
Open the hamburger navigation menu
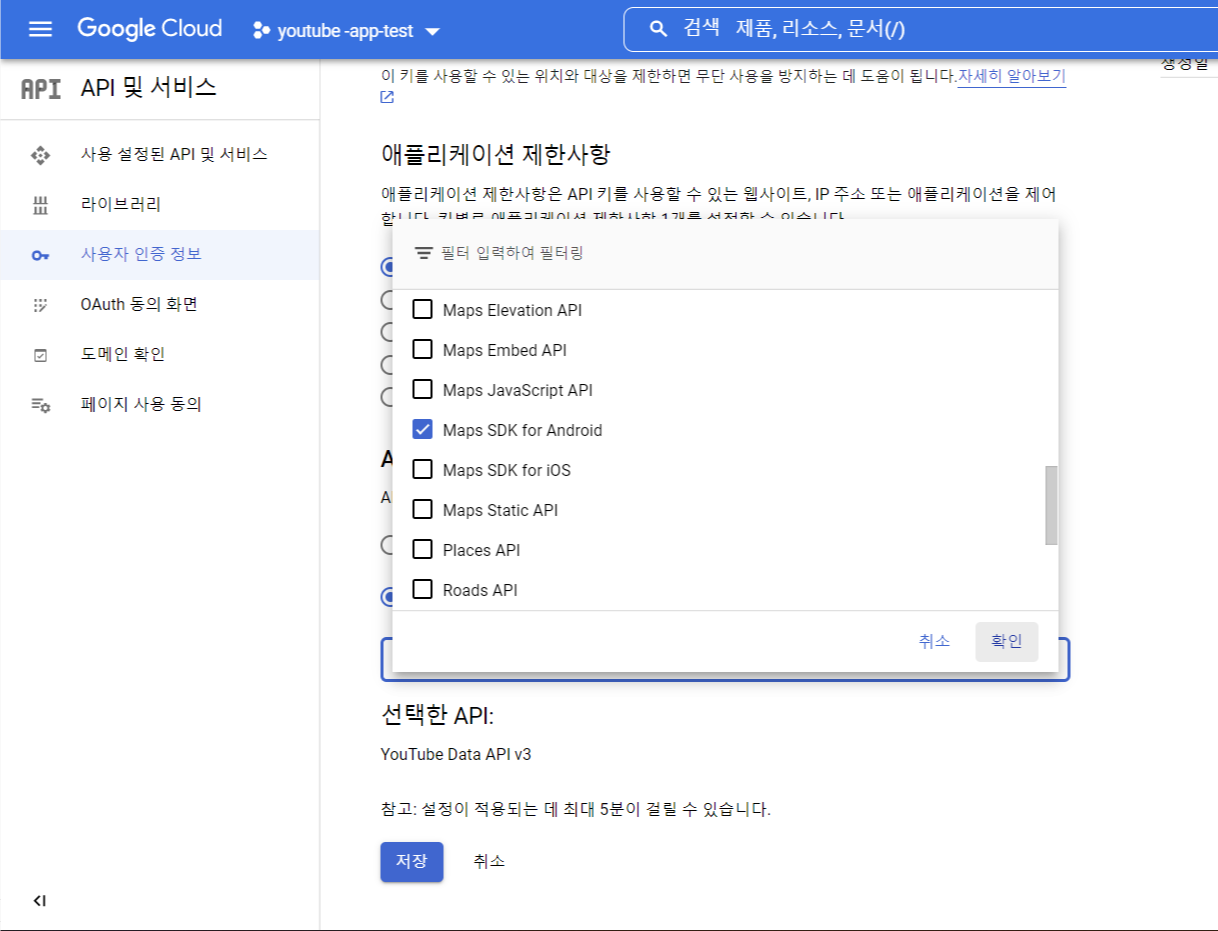40,29
